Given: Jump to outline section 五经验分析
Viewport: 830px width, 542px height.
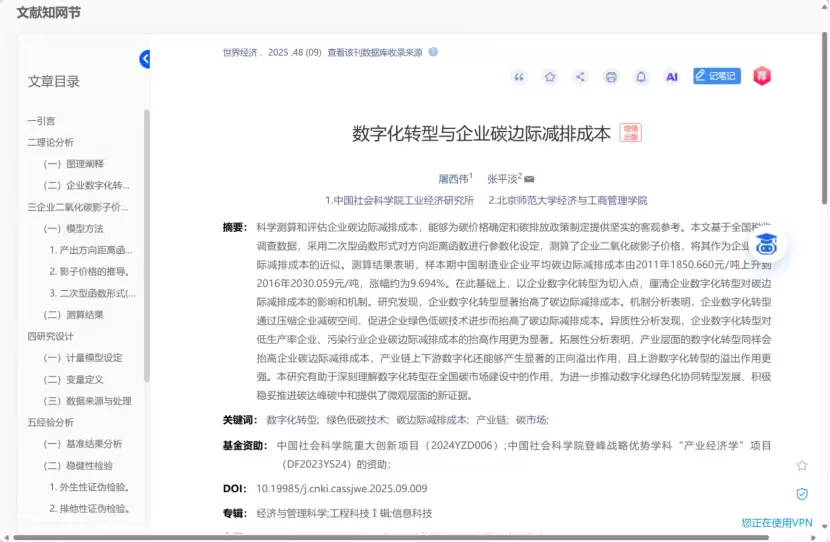Looking at the screenshot, I should (x=50, y=422).
